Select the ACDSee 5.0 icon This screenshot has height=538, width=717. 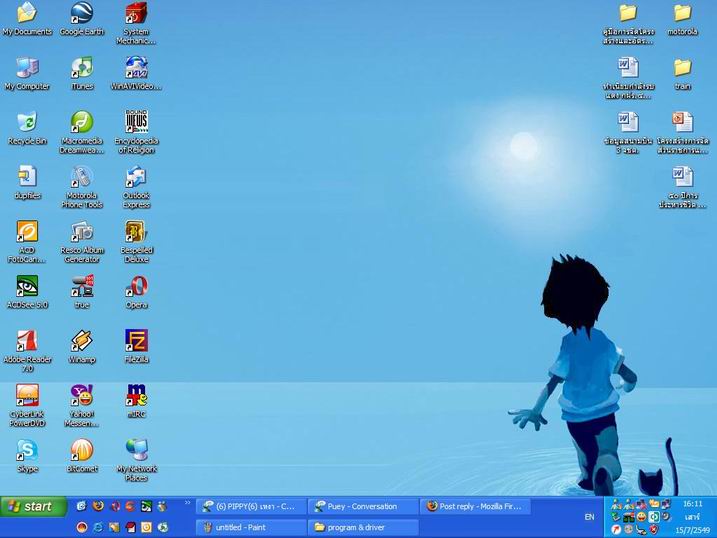pos(27,292)
